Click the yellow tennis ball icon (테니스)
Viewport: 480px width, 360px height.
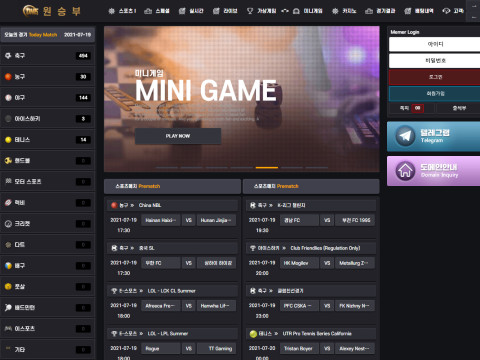8,140
